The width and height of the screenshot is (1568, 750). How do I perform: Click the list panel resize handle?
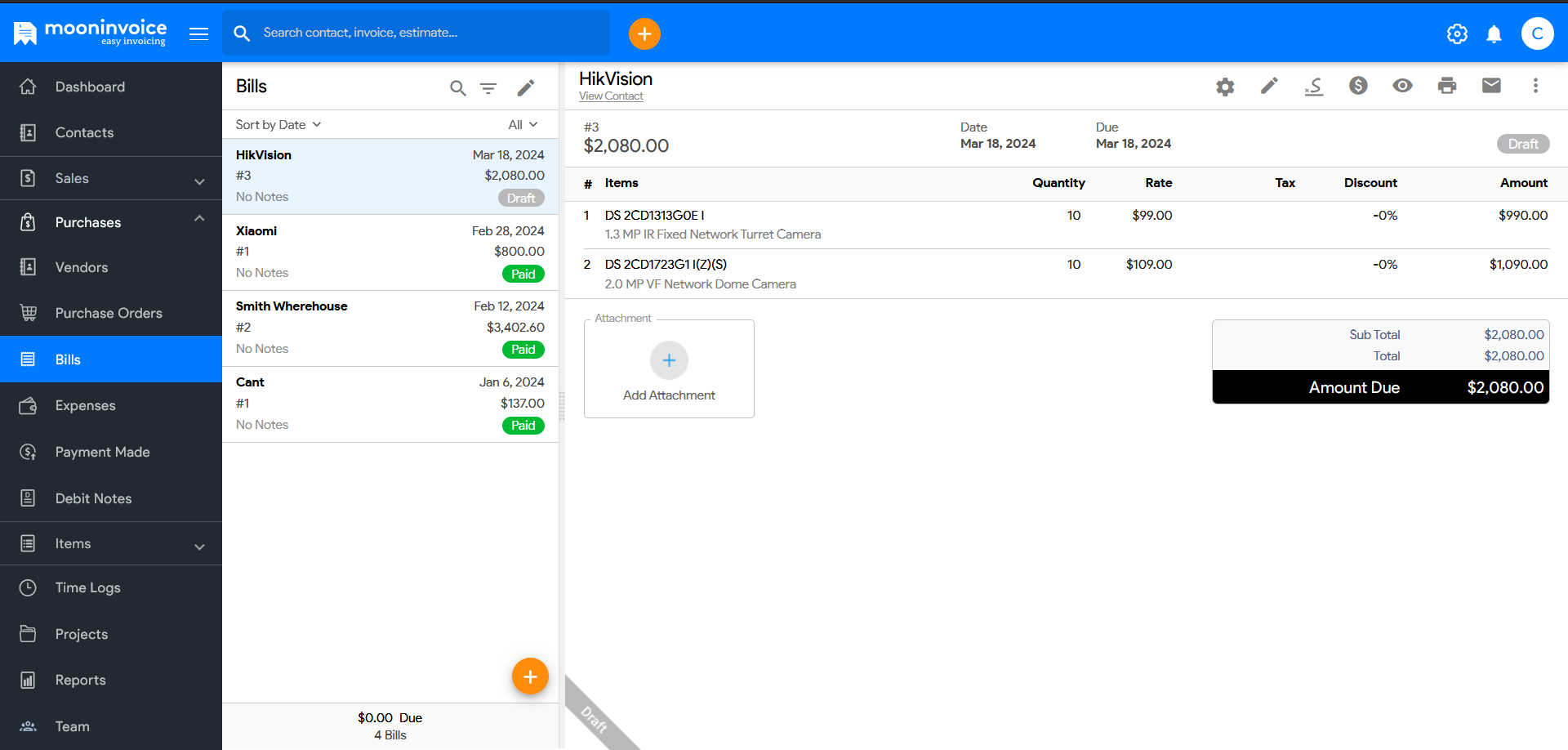pyautogui.click(x=562, y=406)
